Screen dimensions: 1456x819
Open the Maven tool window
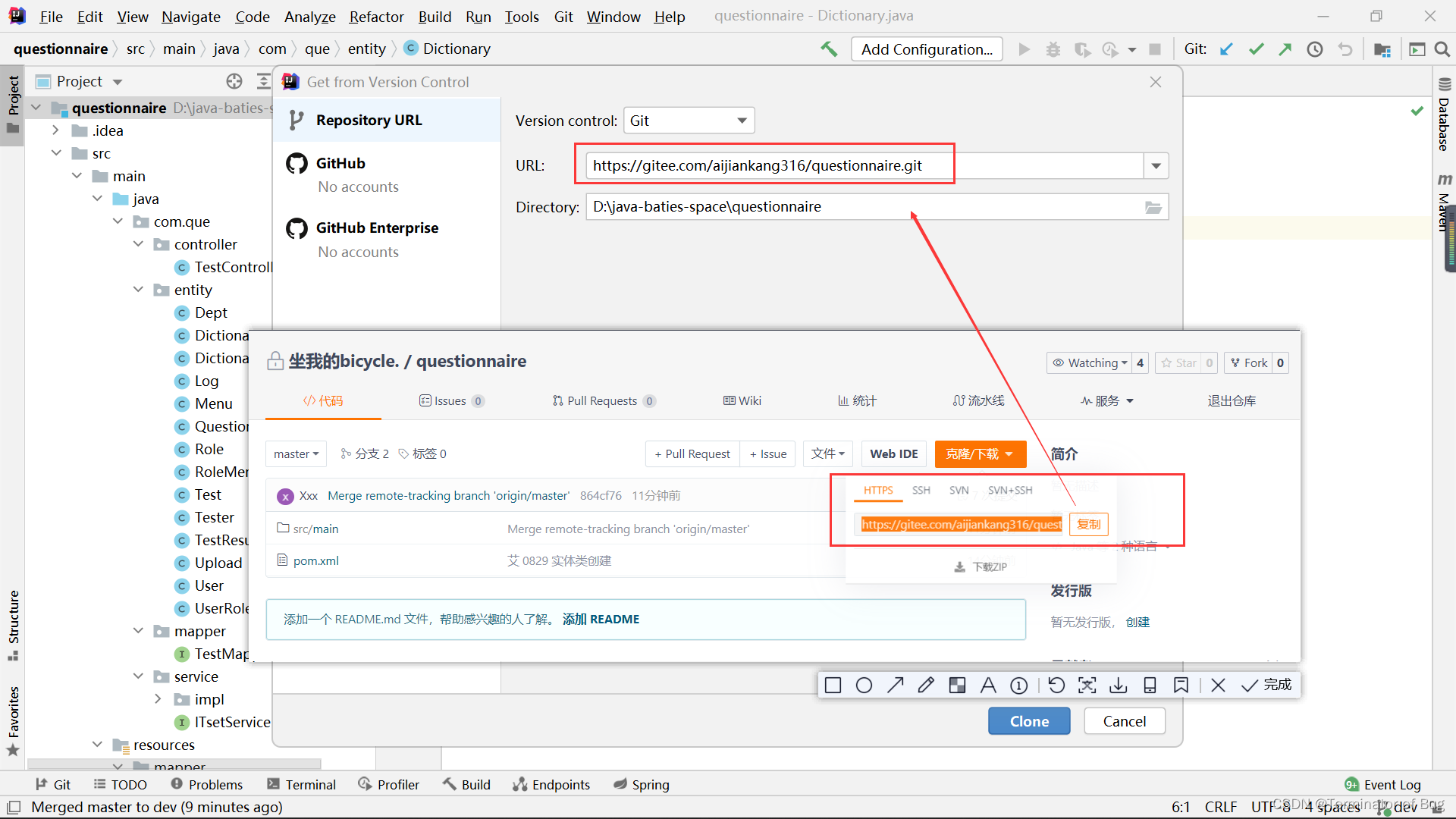1444,203
